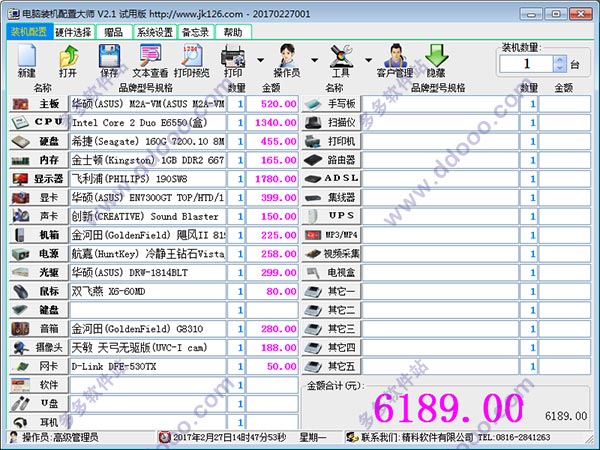Select the 主板 motherboard component button

(x=39, y=104)
